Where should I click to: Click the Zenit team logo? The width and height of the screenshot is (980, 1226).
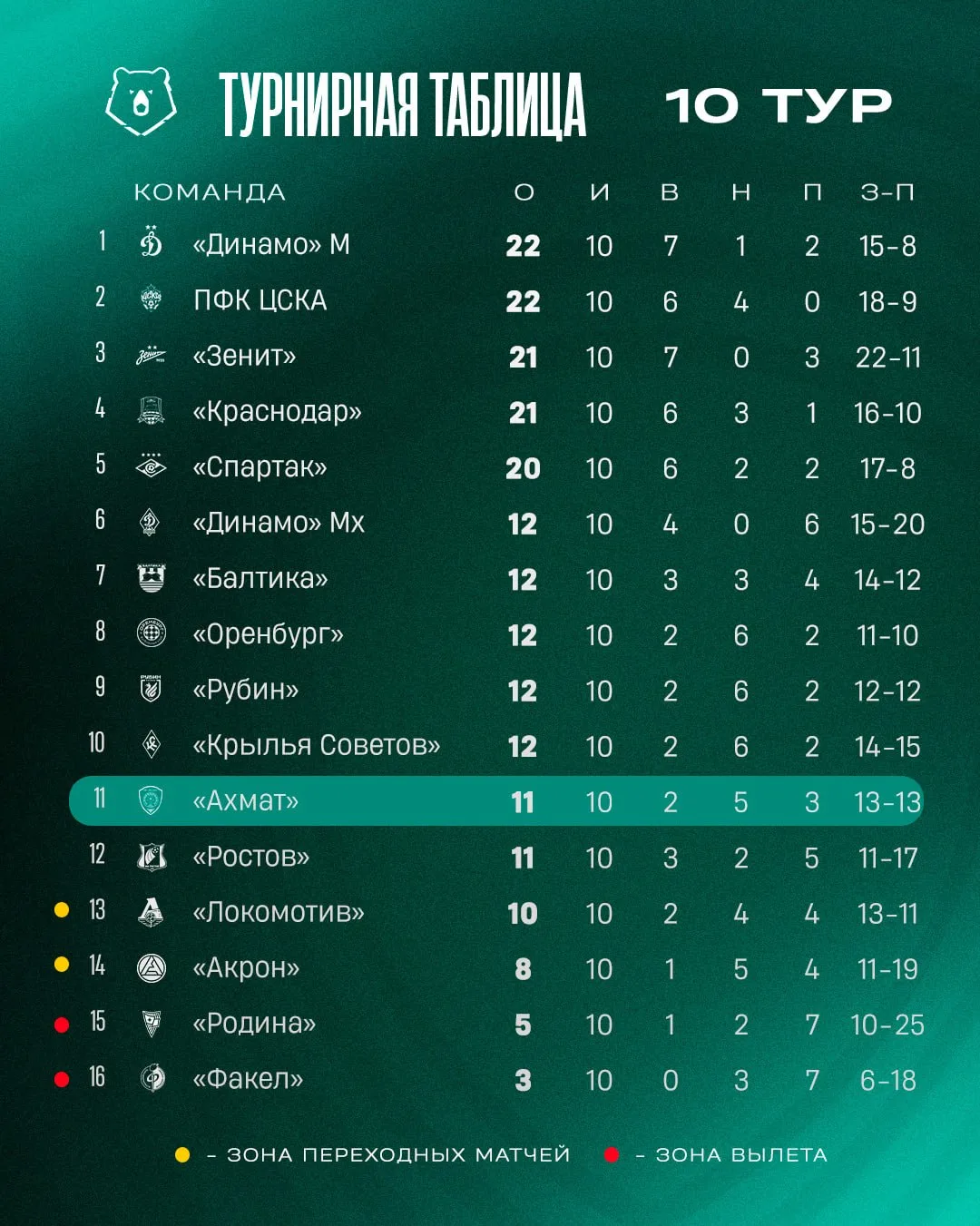point(152,356)
